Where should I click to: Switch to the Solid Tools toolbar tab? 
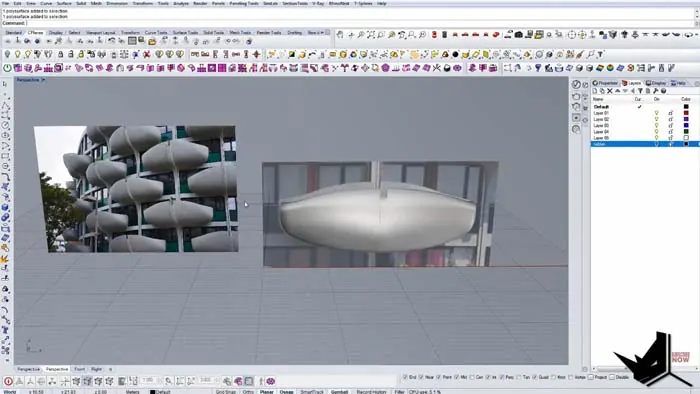(x=213, y=33)
